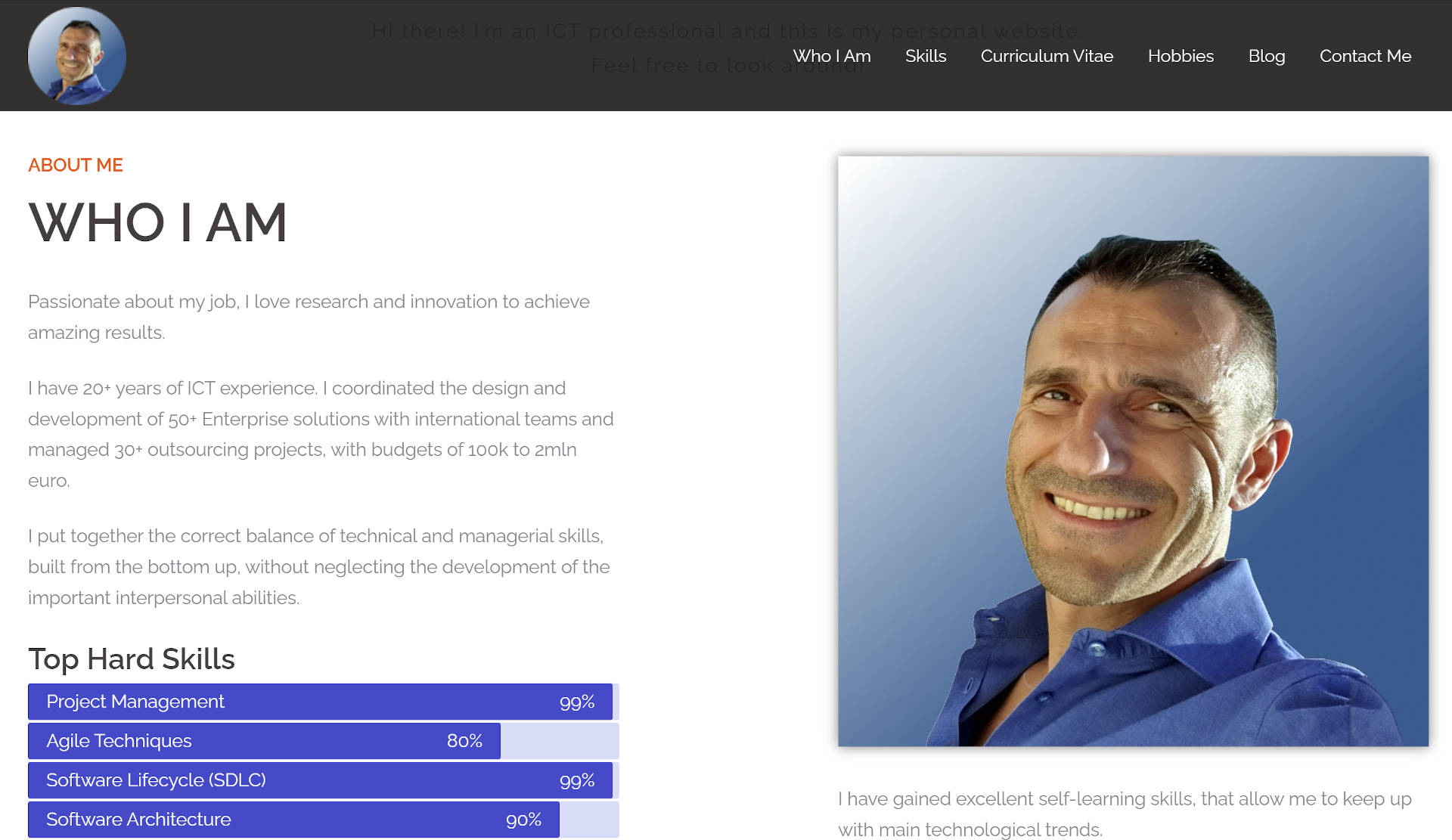The image size is (1452, 840).
Task: Navigate to Hobbies section
Action: pos(1181,55)
